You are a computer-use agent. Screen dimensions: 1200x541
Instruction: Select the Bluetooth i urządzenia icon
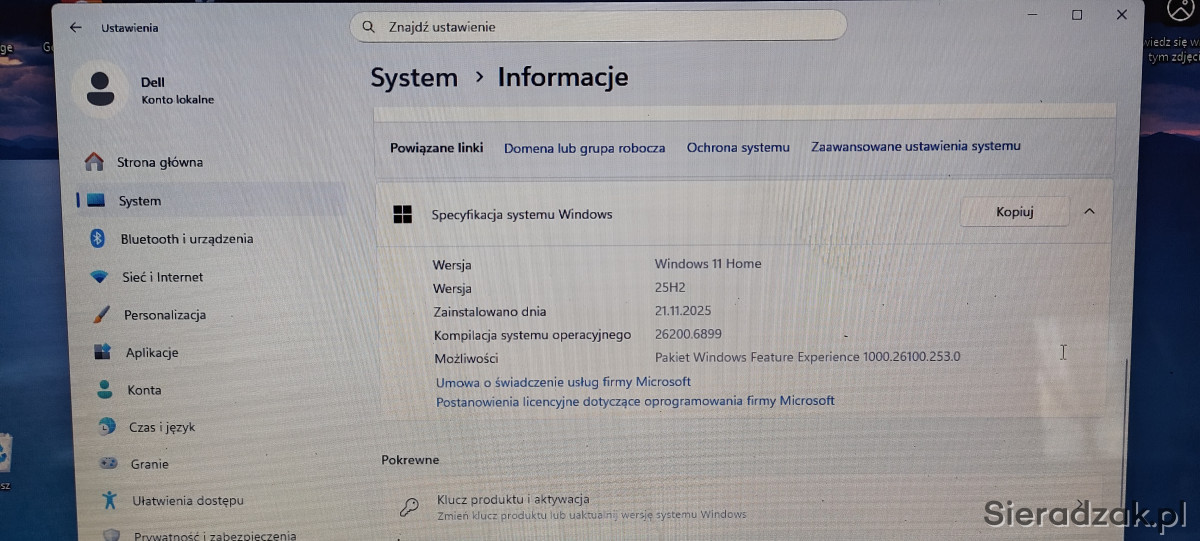tap(98, 238)
